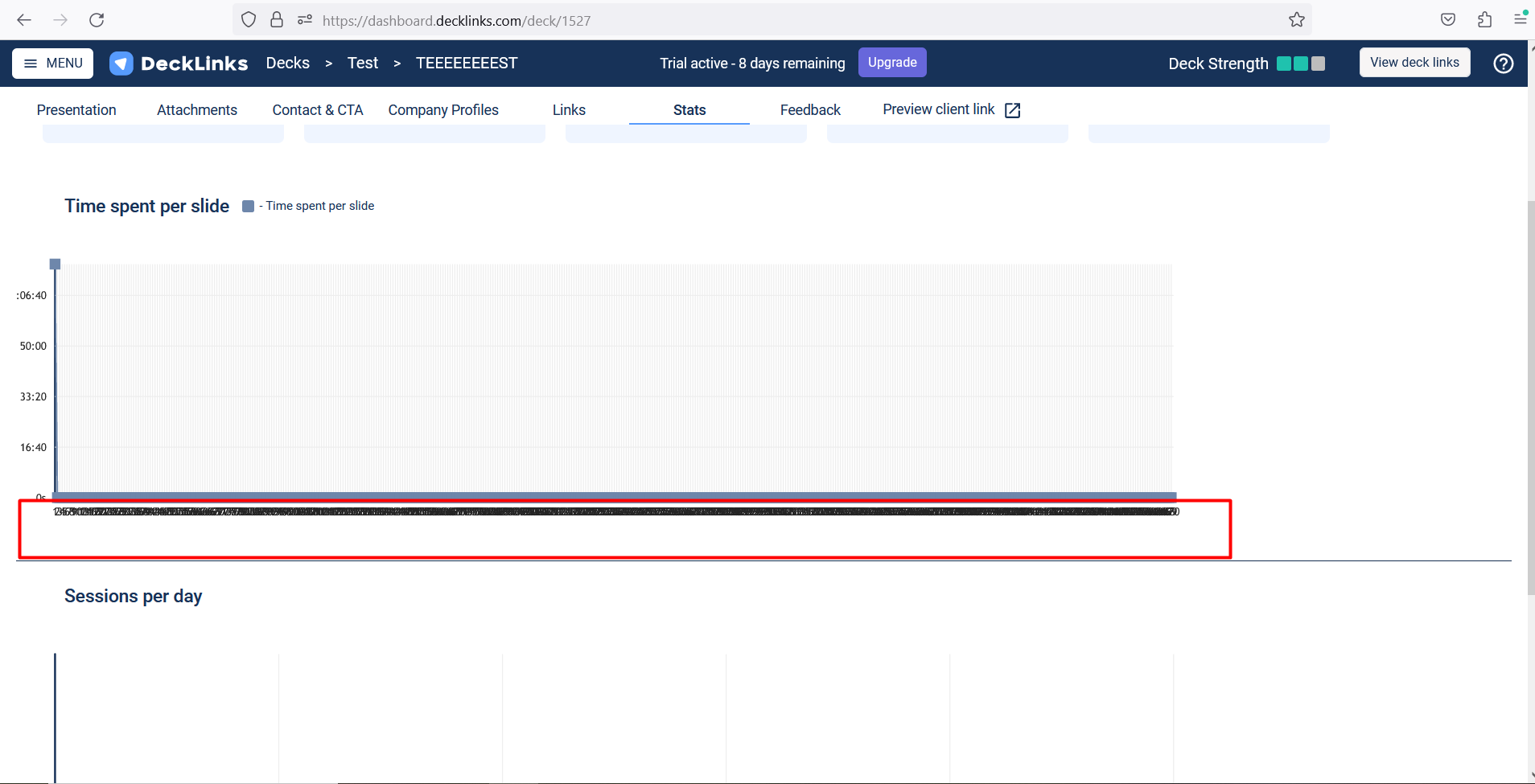The height and width of the screenshot is (784, 1535).
Task: Open the MENU button
Action: [53, 64]
